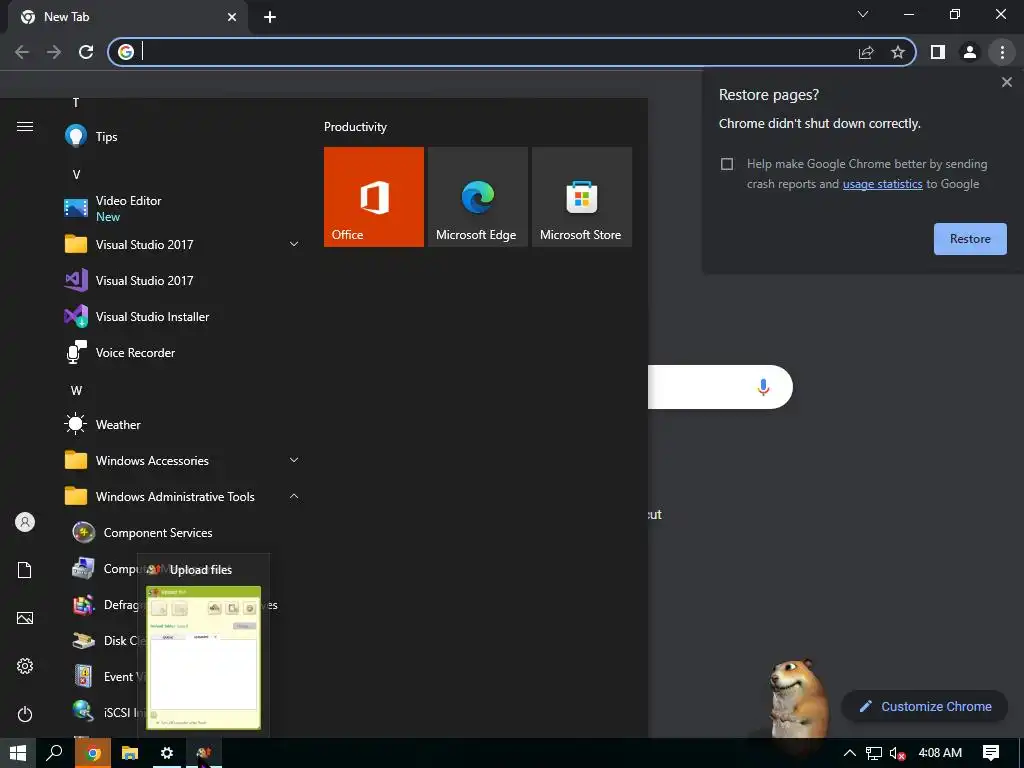This screenshot has height=768, width=1024.
Task: Click the Productivity group heading
Action: (355, 127)
